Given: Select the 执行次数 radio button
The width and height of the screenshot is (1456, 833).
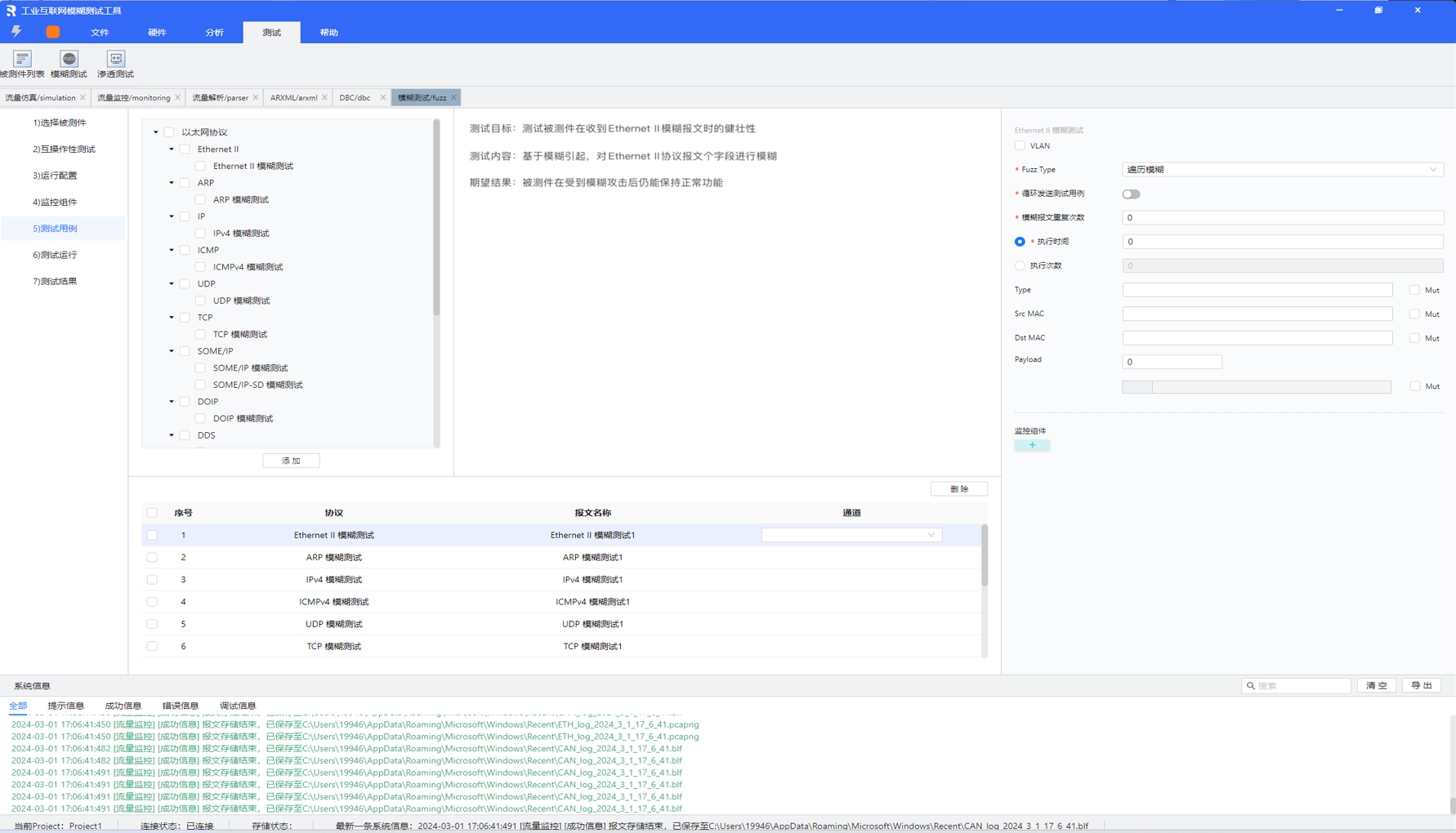Looking at the screenshot, I should click(x=1020, y=265).
